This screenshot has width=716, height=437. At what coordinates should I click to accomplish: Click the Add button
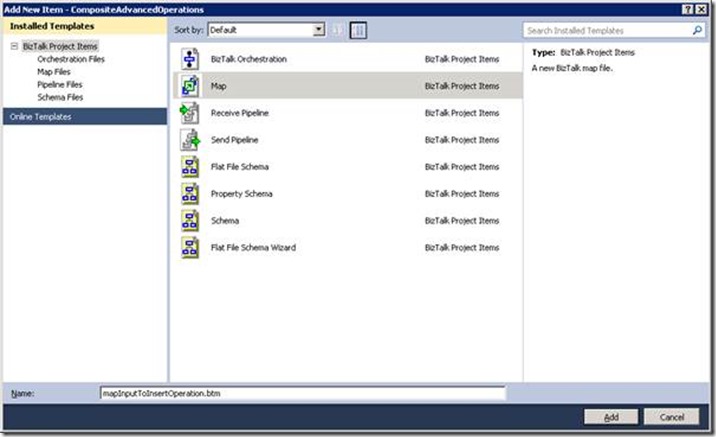(x=611, y=417)
